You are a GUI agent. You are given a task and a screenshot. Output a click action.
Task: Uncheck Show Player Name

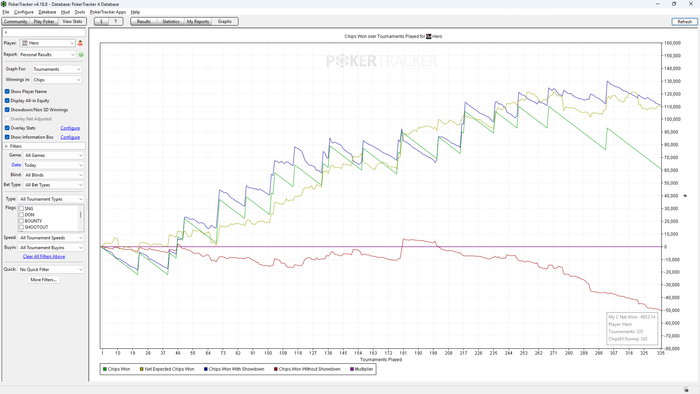coord(7,91)
